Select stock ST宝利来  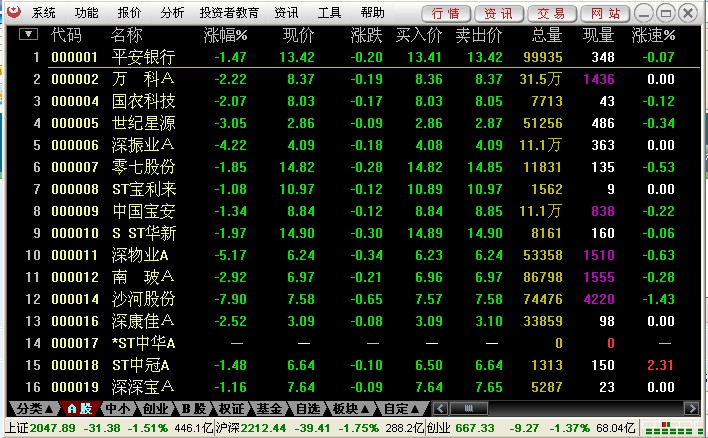point(144,189)
